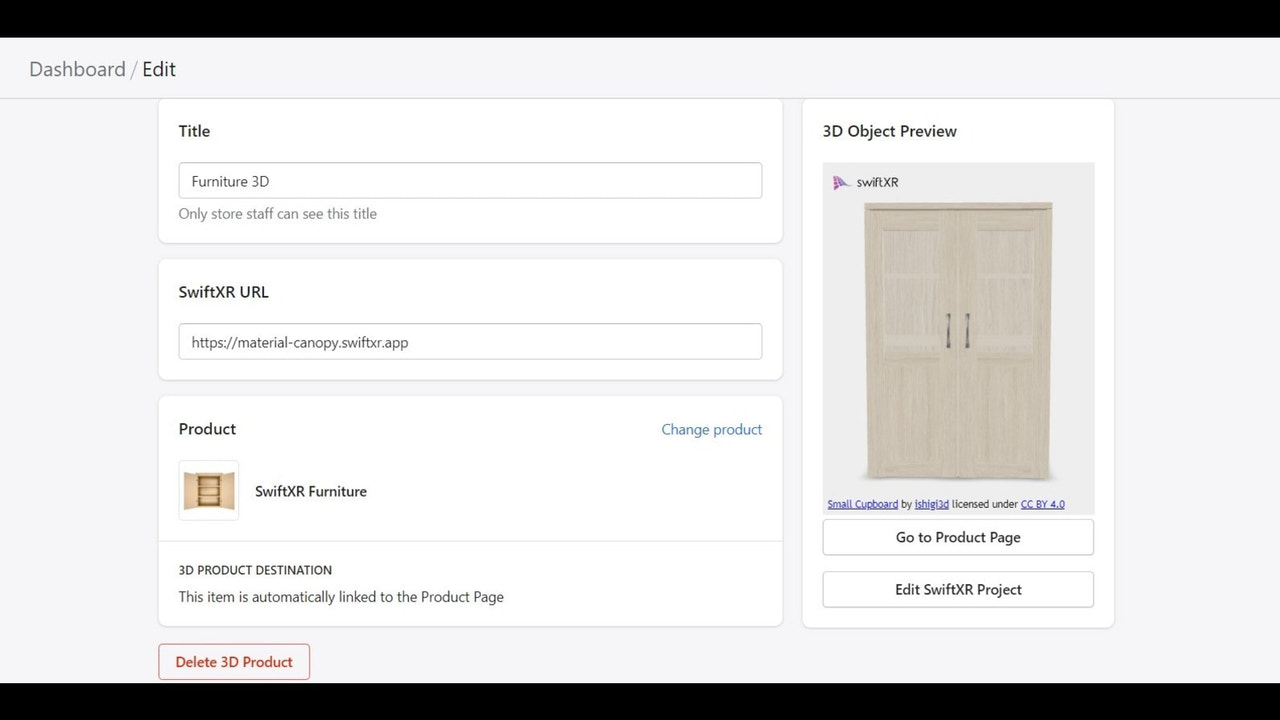
Task: Click the 3D Object Preview heading
Action: click(x=889, y=131)
